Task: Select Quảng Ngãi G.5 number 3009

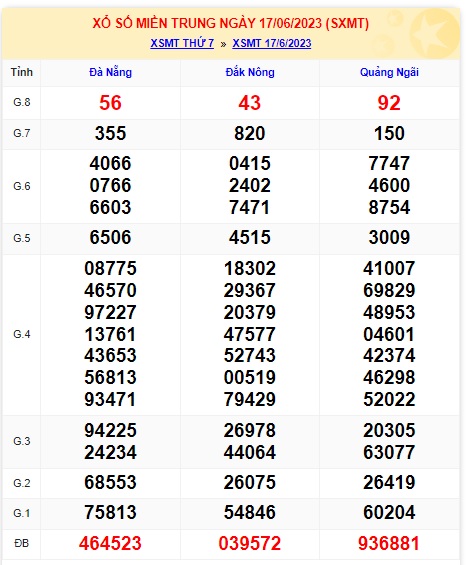Action: click(x=389, y=237)
